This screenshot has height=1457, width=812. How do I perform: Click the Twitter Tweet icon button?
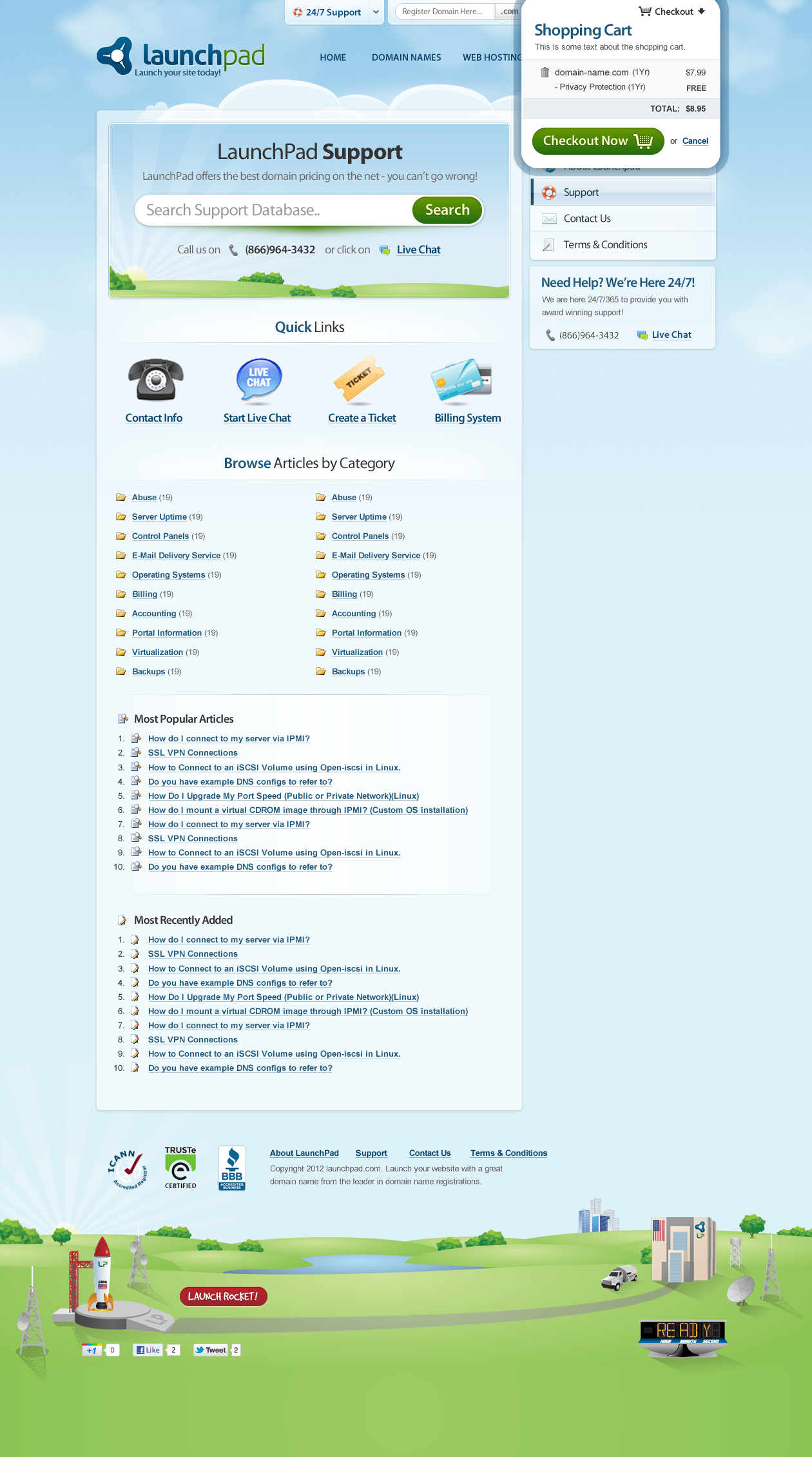(211, 1350)
